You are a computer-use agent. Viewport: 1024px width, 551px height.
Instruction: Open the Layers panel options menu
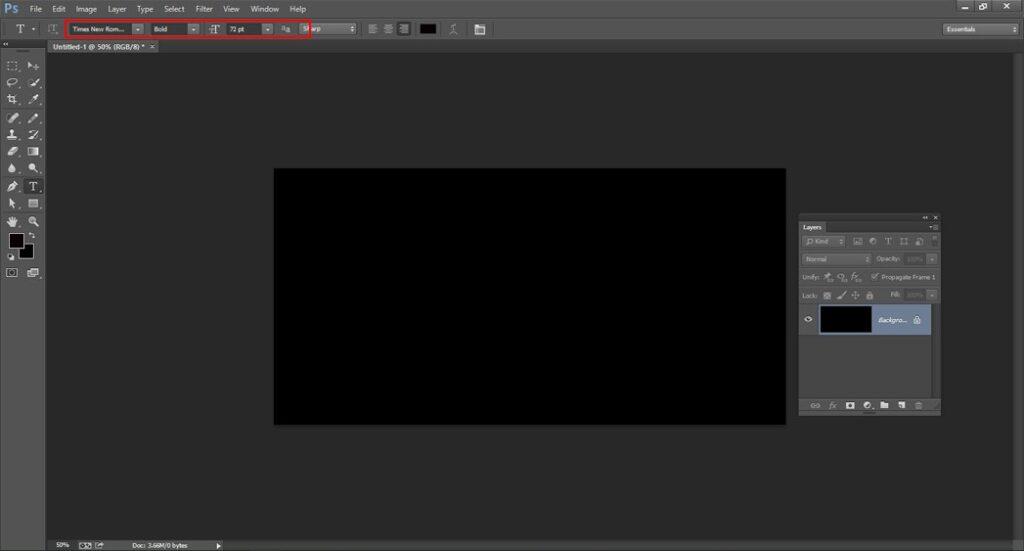click(934, 227)
